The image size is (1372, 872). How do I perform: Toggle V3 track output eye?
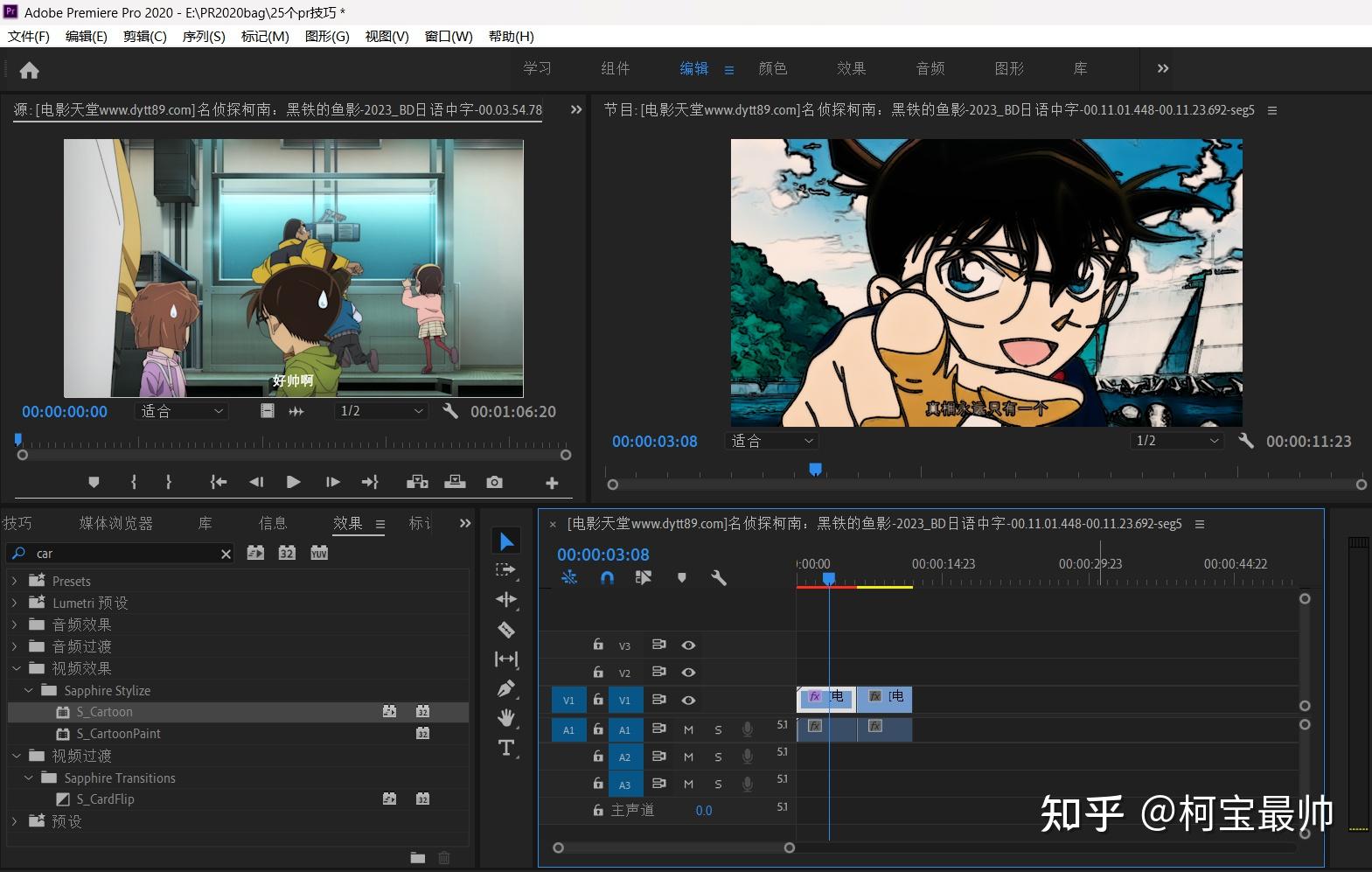pyautogui.click(x=688, y=645)
